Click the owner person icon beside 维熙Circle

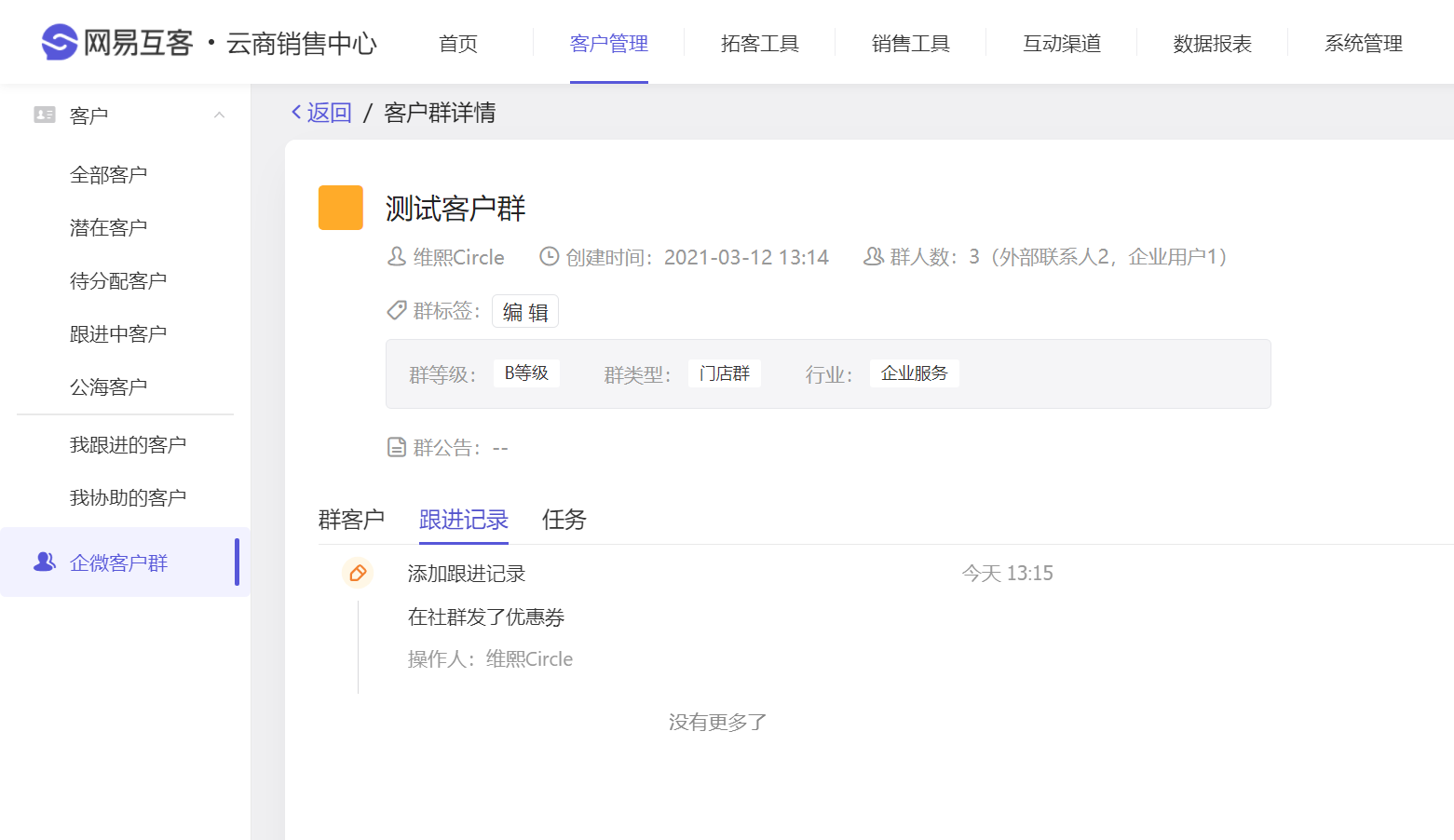[397, 256]
